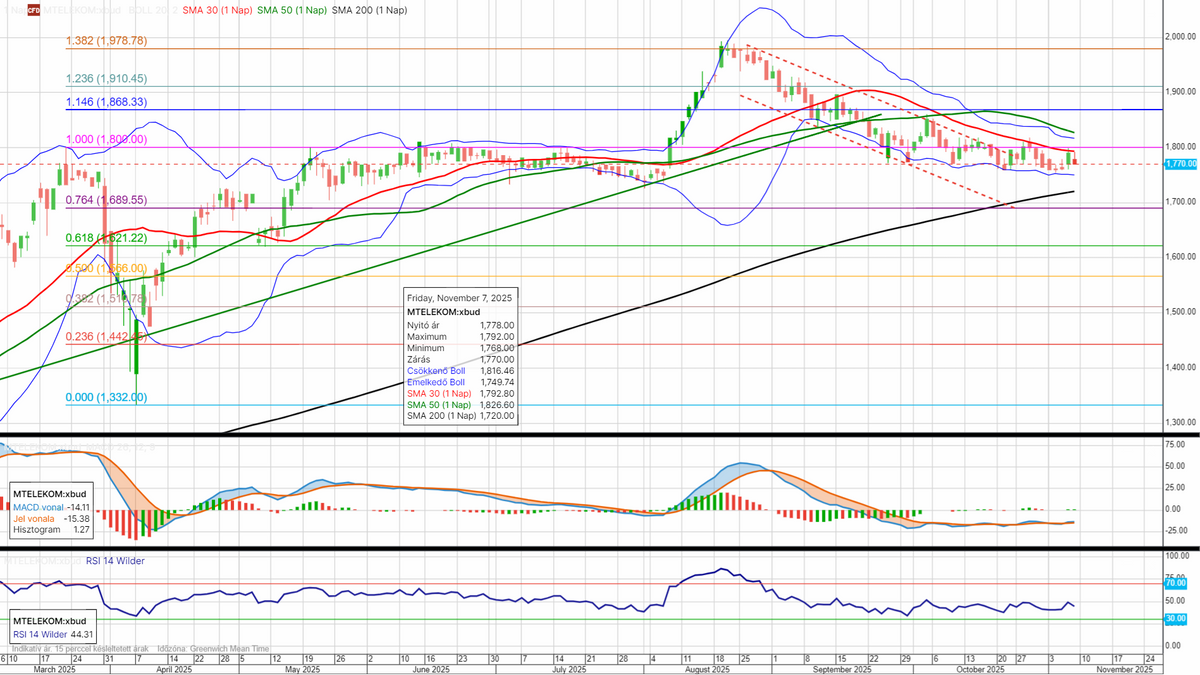This screenshot has width=1200, height=675.
Task: Click the MACD values info box
Action: tap(51, 507)
